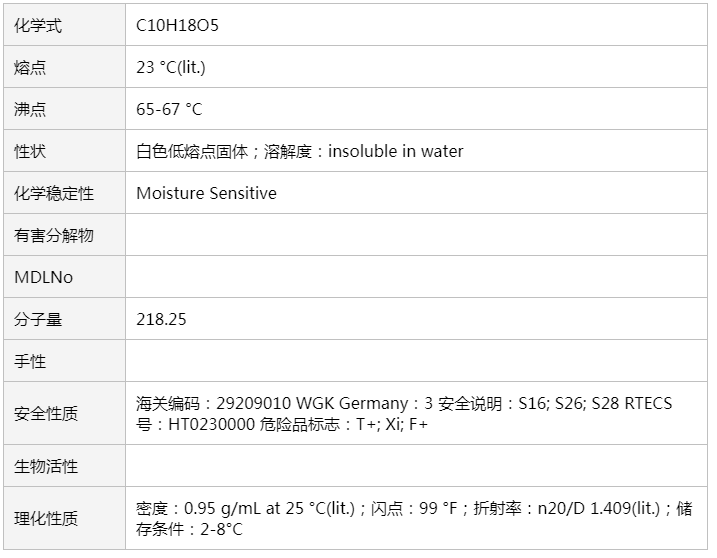Click the 安全性质 row label
The width and height of the screenshot is (717, 558).
click(x=46, y=414)
